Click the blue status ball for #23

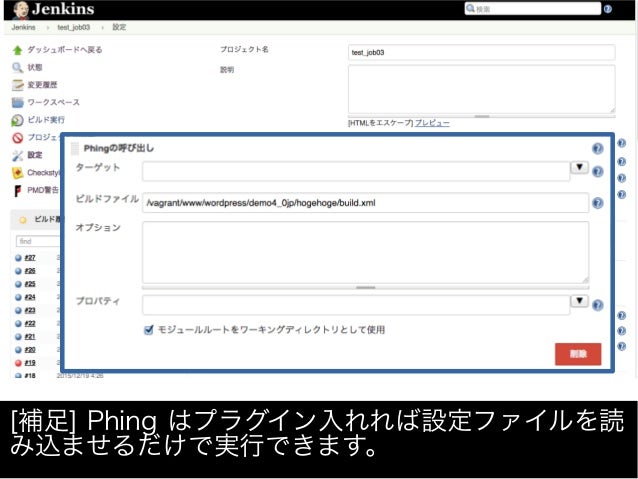click(x=18, y=311)
